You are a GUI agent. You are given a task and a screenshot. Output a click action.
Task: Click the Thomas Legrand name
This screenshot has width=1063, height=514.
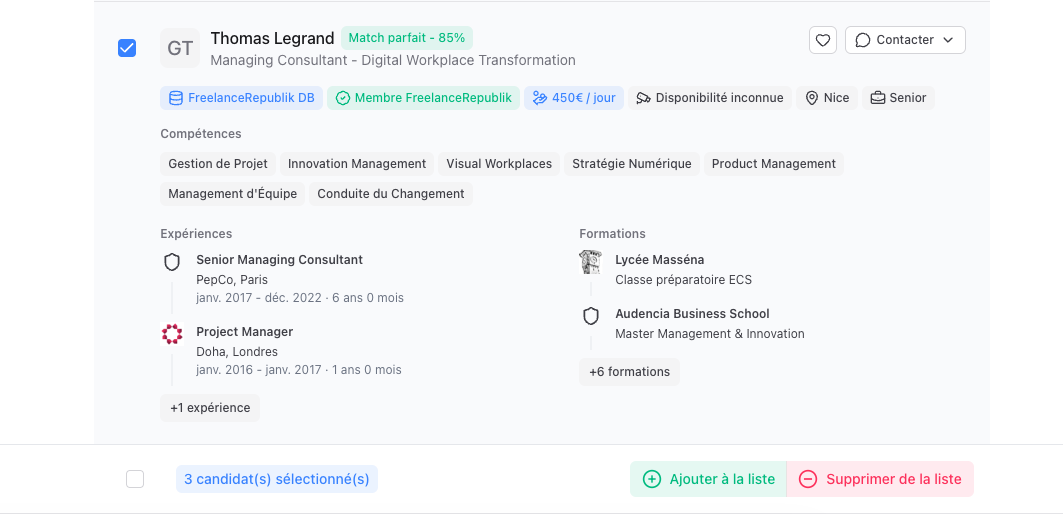tap(273, 38)
